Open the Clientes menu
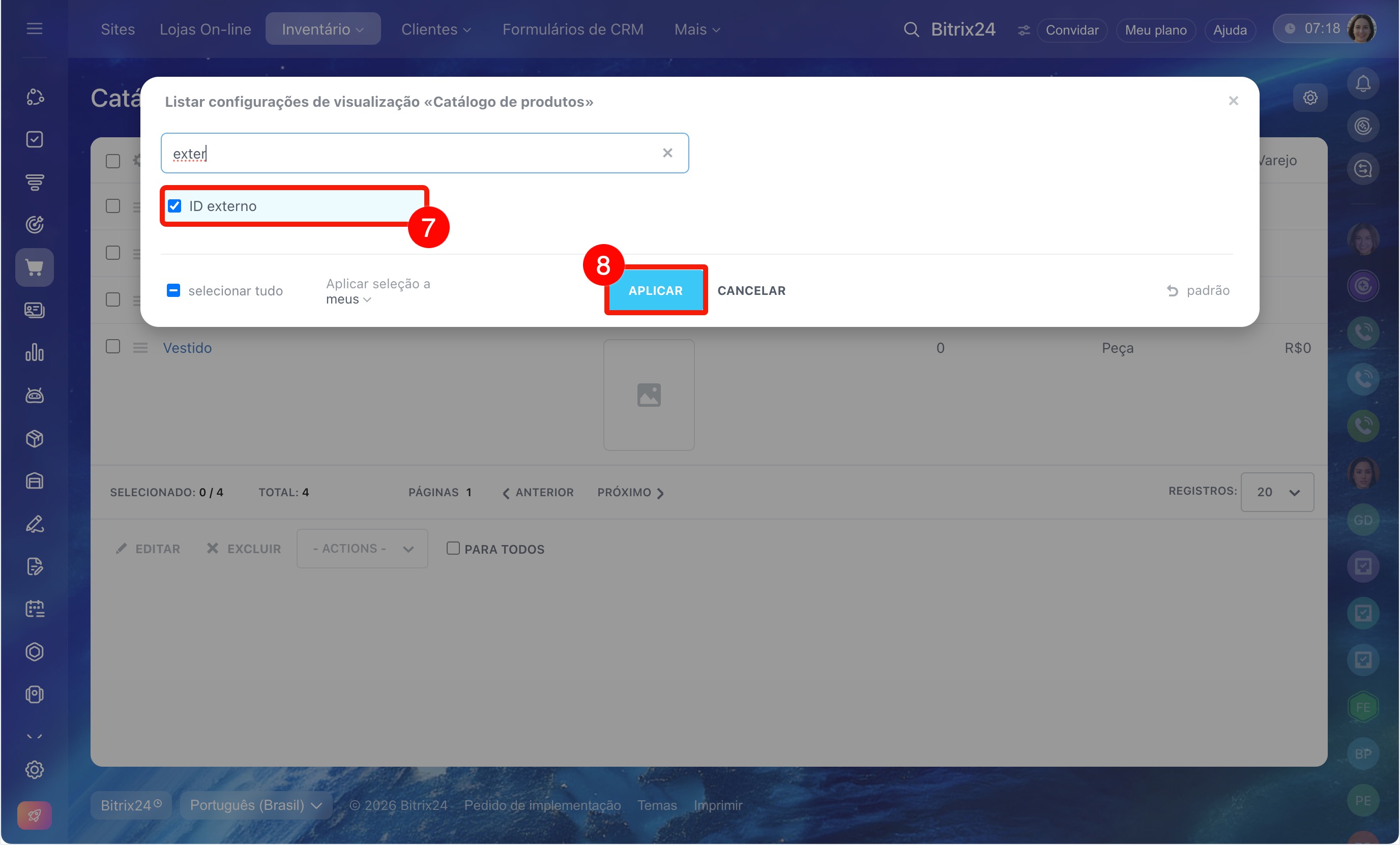 click(x=435, y=29)
